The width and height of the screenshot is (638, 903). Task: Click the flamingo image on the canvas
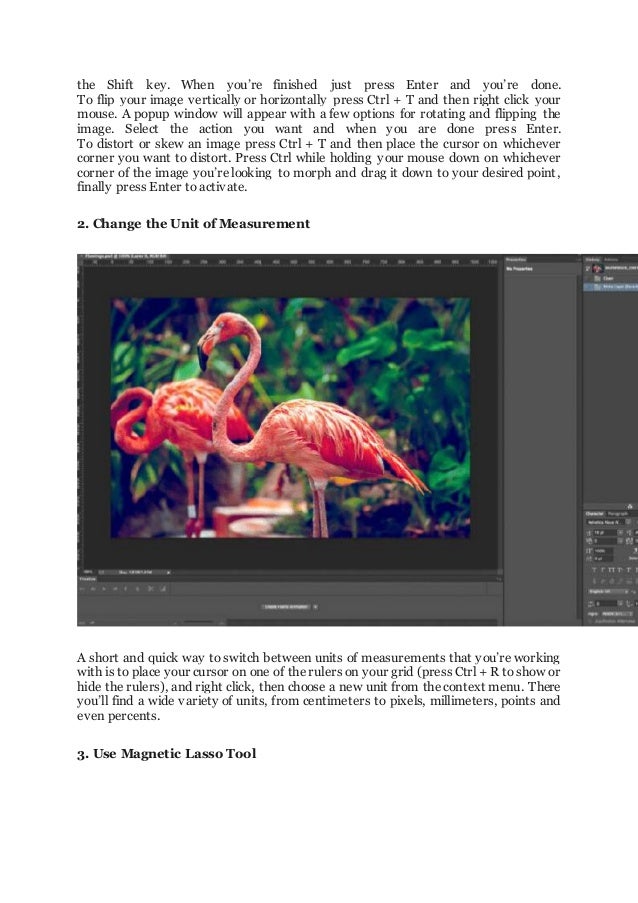coord(291,418)
